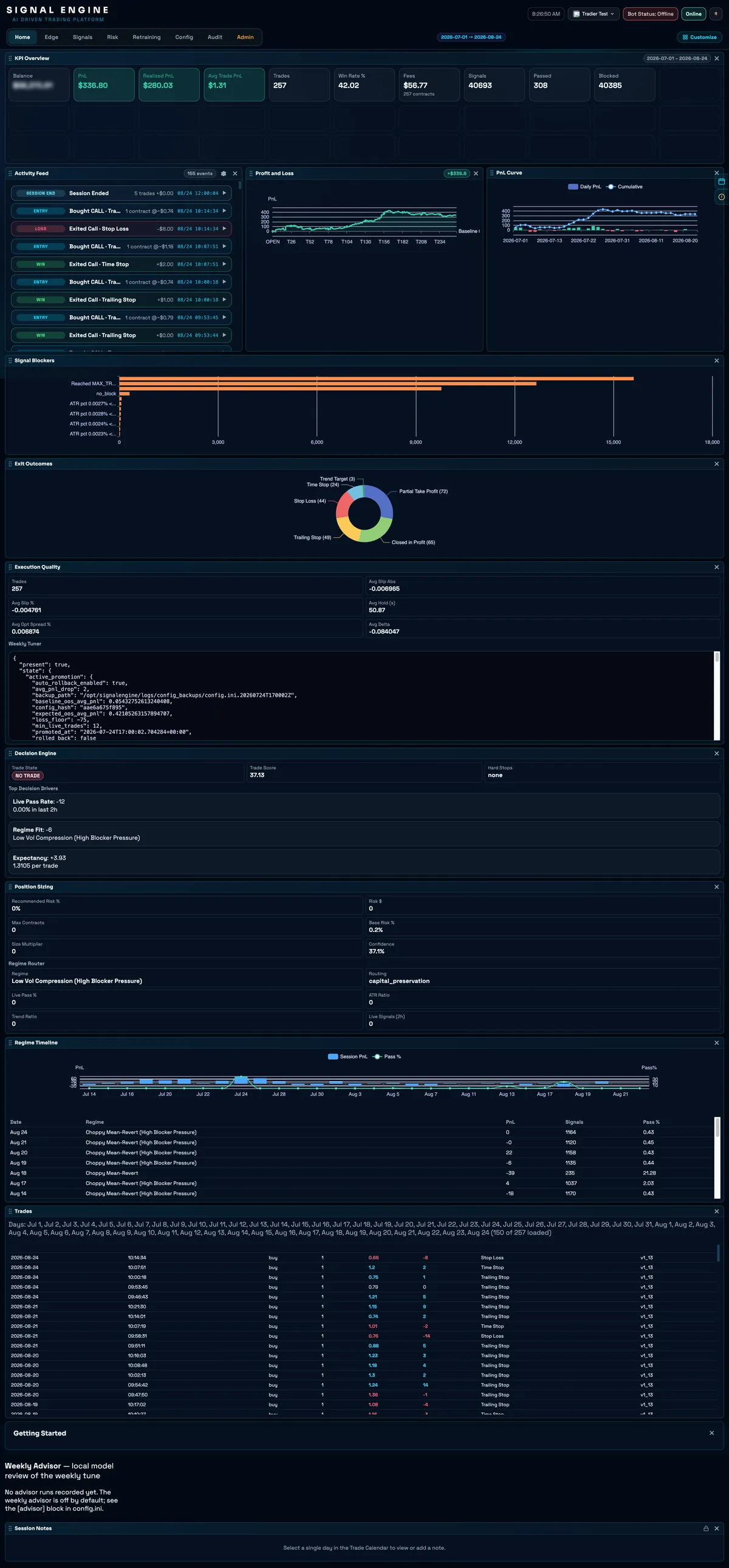Close the Position Sizing panel
The width and height of the screenshot is (729, 1568).
click(x=716, y=887)
